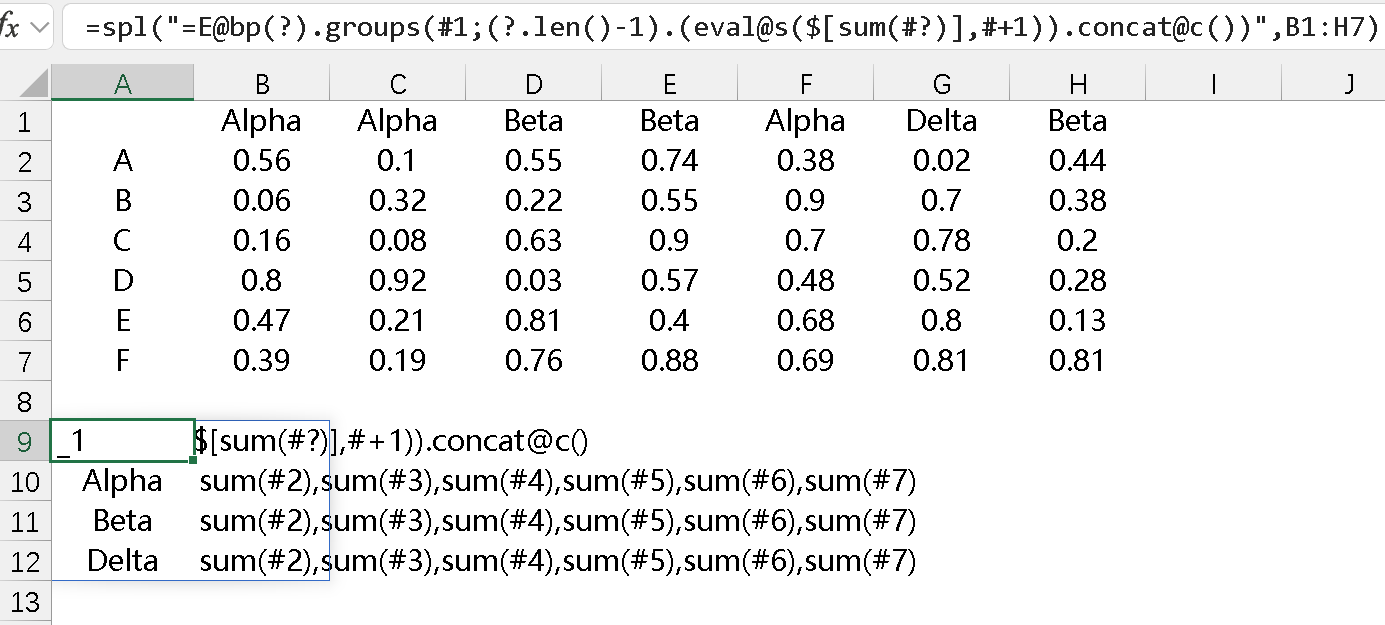Click the Delta header cell in row 1
The image size is (1385, 625).
(941, 122)
